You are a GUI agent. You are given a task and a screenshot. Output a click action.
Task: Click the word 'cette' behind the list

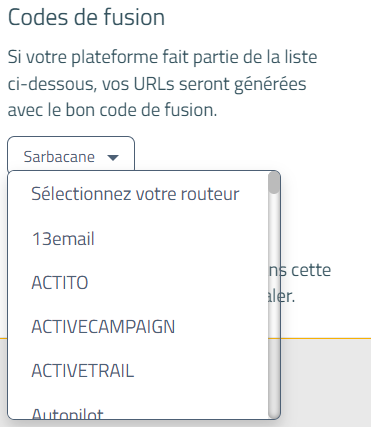[311, 270]
